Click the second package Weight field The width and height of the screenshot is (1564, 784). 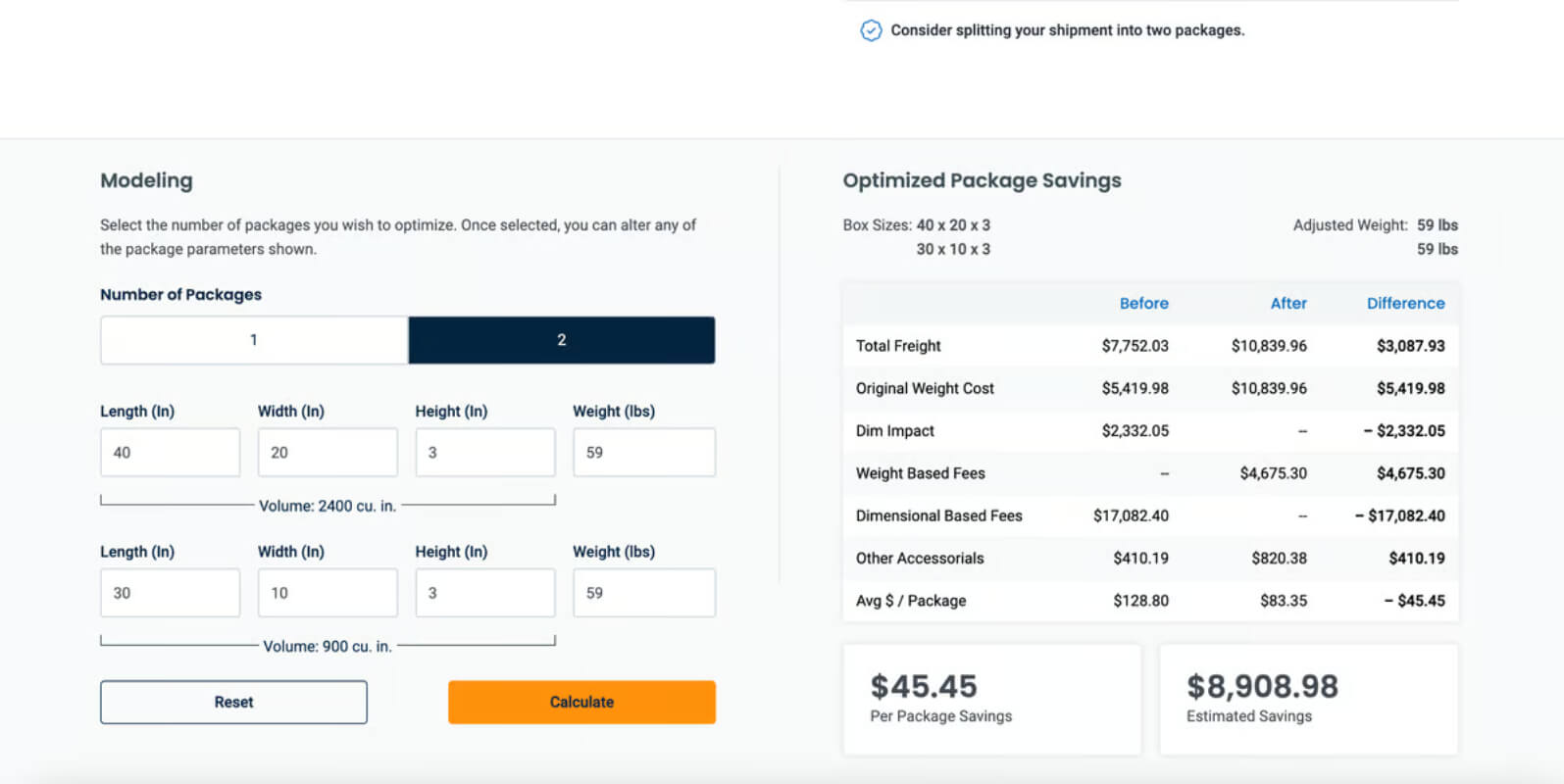pos(644,593)
